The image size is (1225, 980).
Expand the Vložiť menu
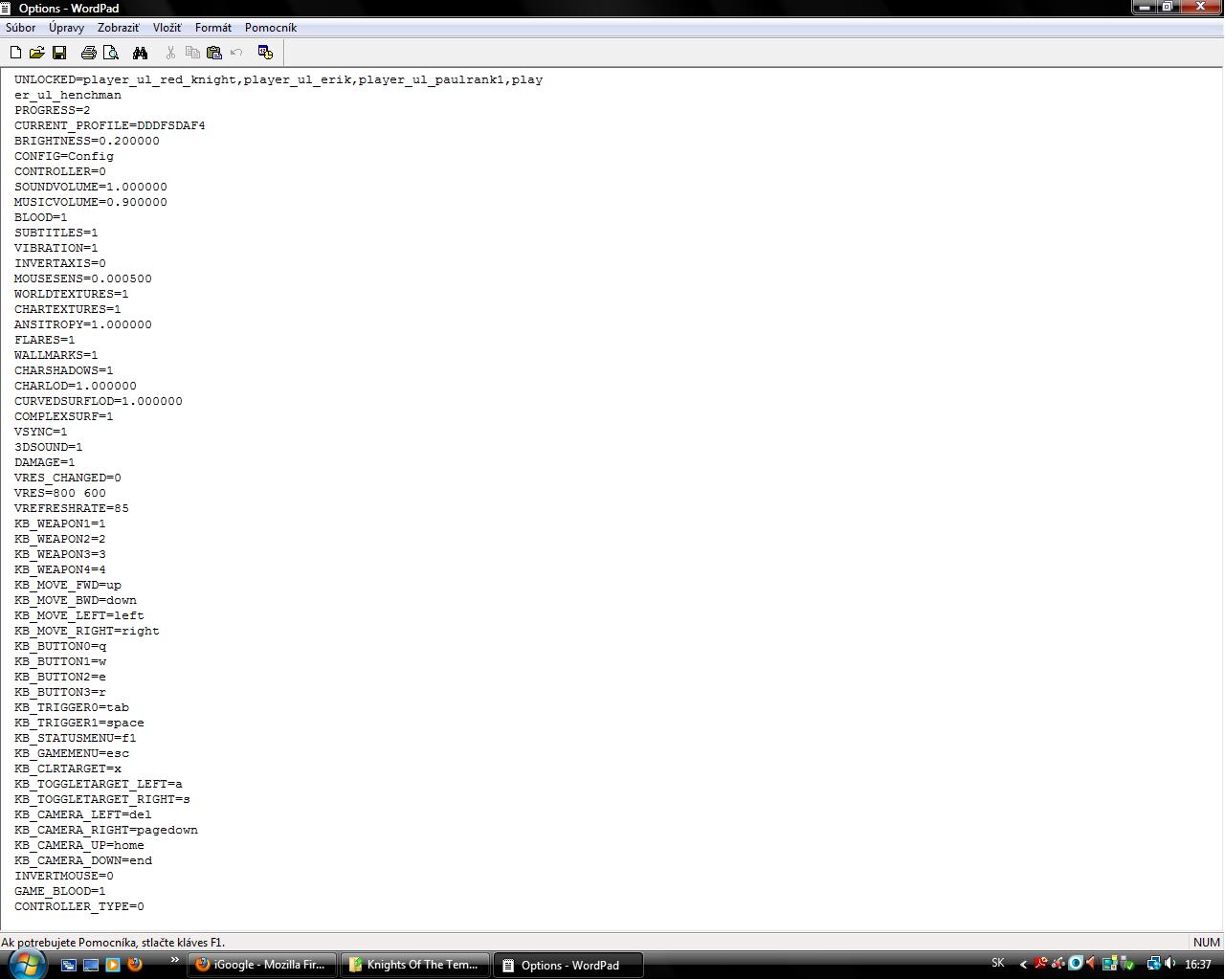[x=167, y=28]
